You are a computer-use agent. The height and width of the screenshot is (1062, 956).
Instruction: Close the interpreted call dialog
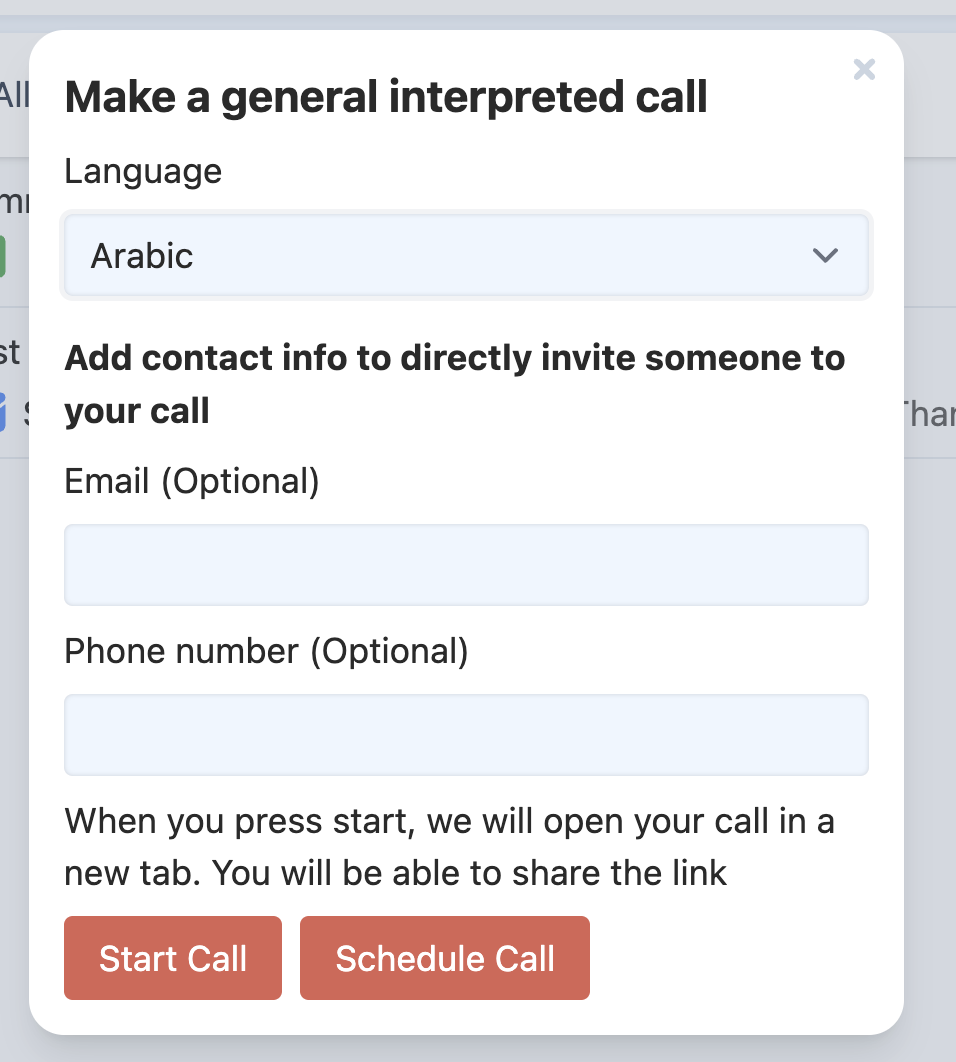point(864,69)
